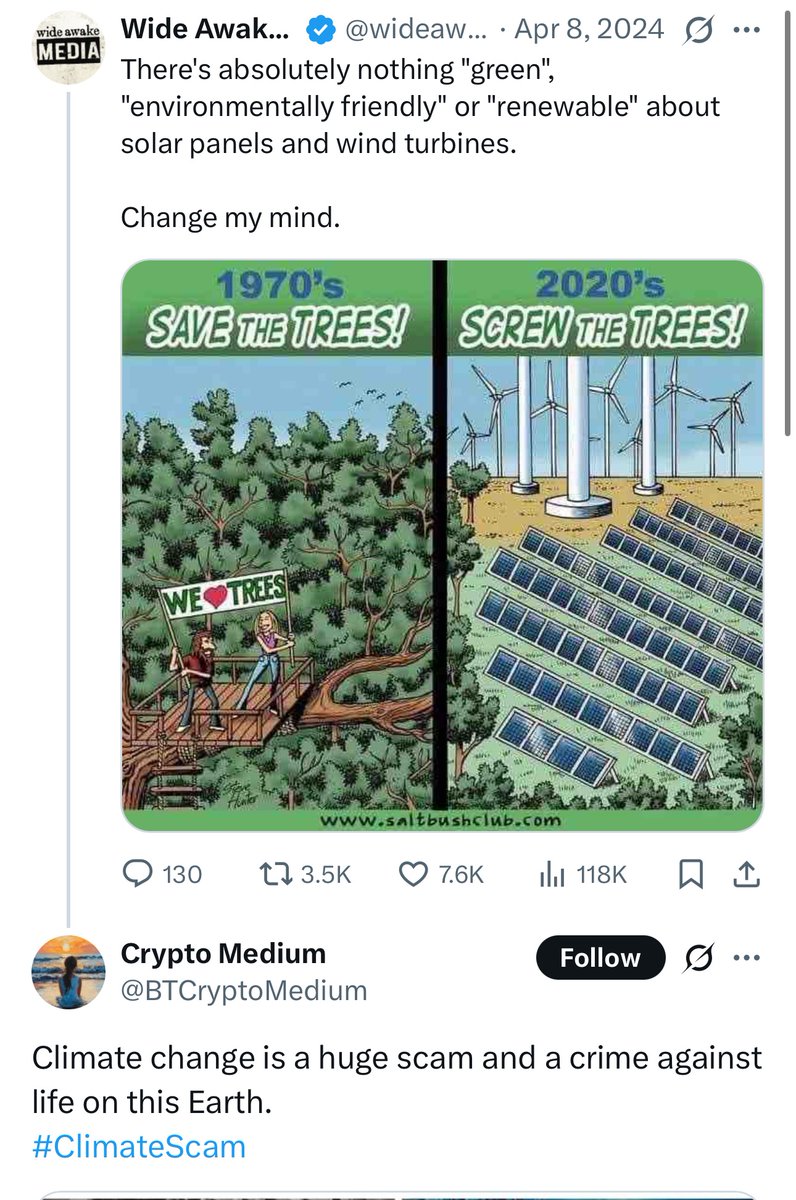The image size is (796, 1200).
Task: Like the tweet with 7.6K hearts
Action: click(413, 874)
